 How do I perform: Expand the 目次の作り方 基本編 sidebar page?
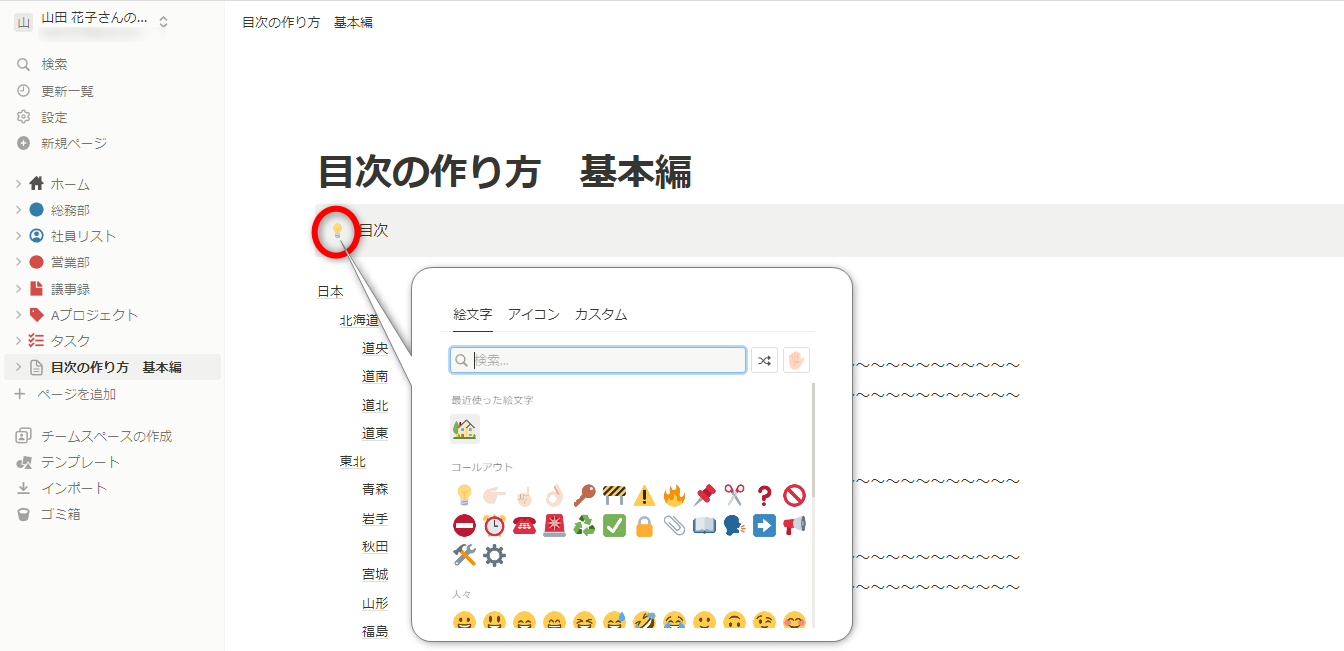(18, 367)
